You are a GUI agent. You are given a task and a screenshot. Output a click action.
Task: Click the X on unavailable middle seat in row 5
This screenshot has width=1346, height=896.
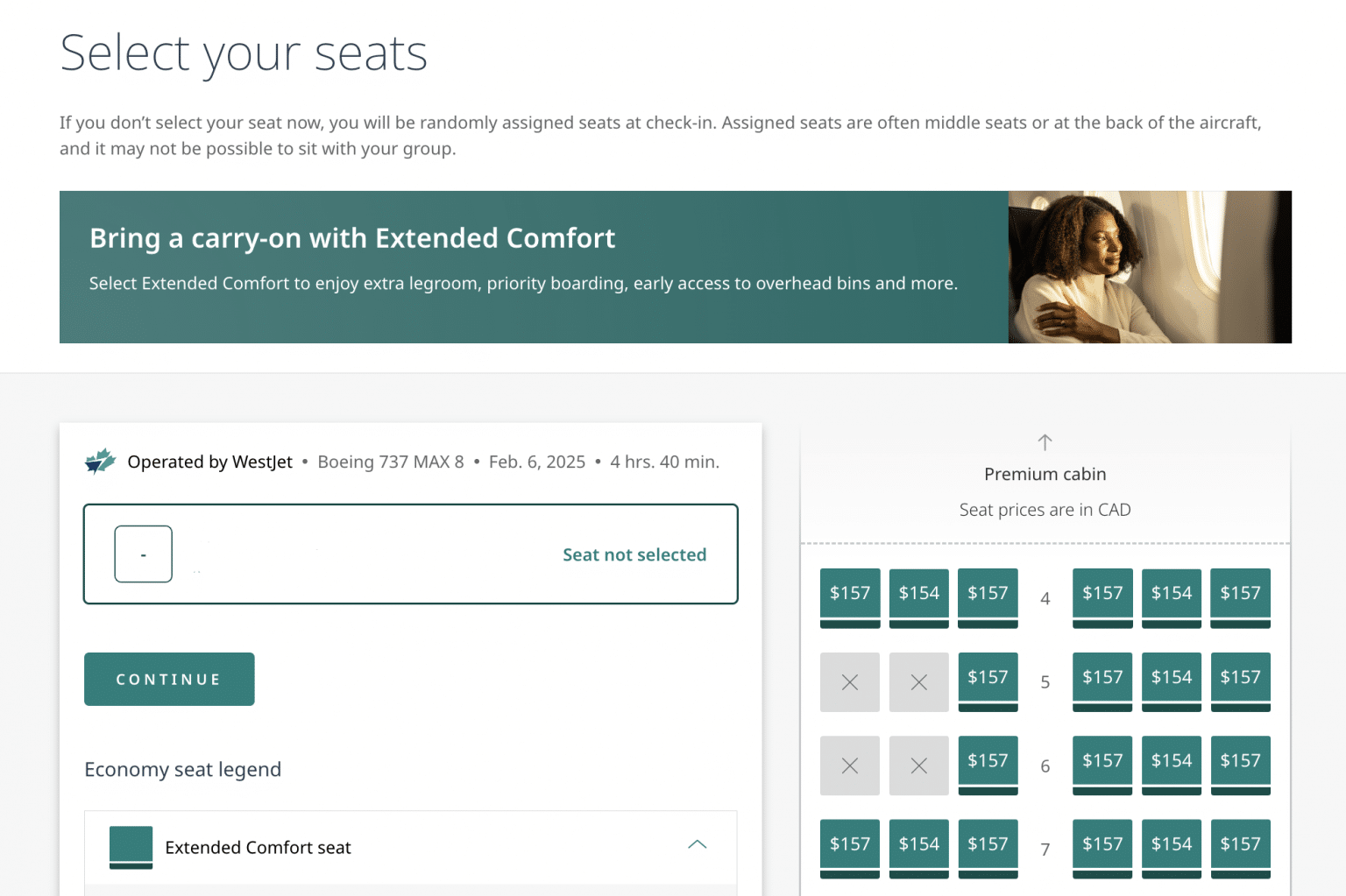(x=918, y=681)
